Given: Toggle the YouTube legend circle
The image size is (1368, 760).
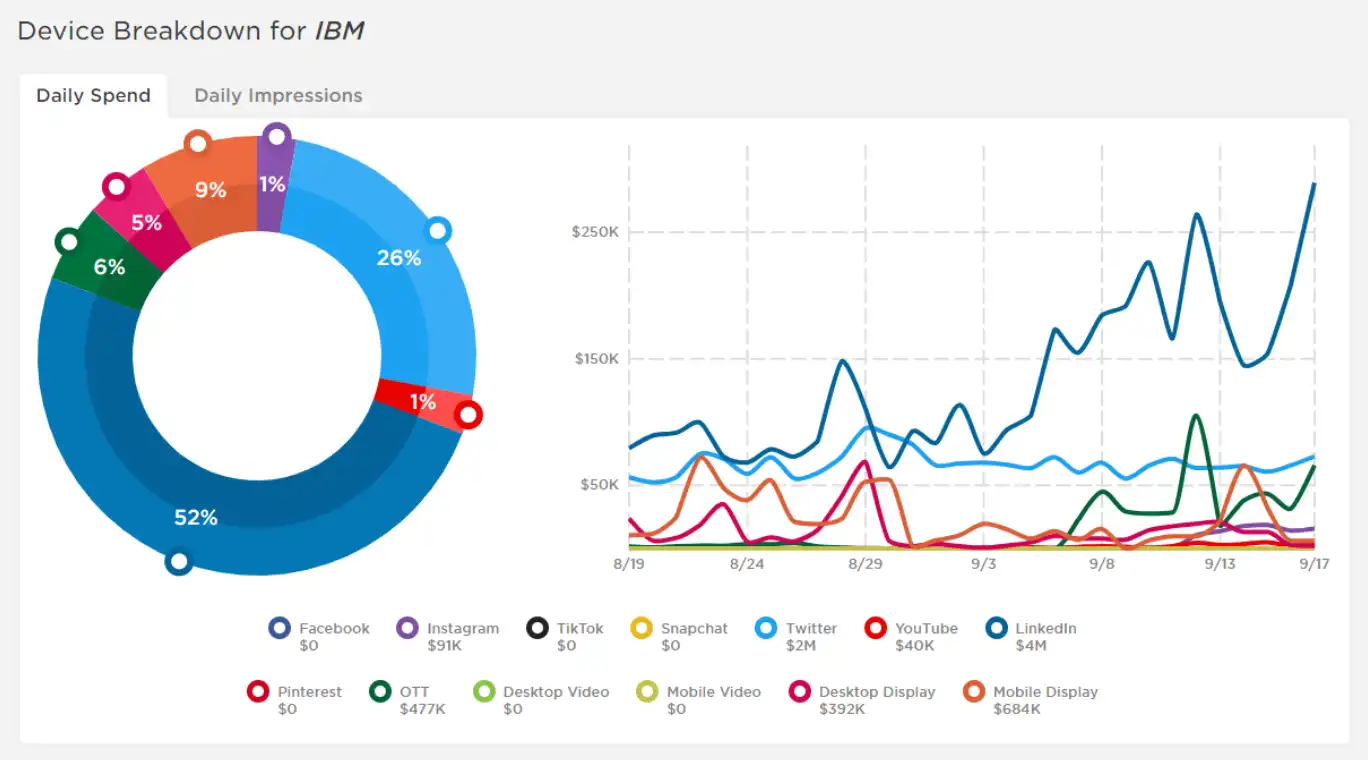Looking at the screenshot, I should click(x=876, y=629).
